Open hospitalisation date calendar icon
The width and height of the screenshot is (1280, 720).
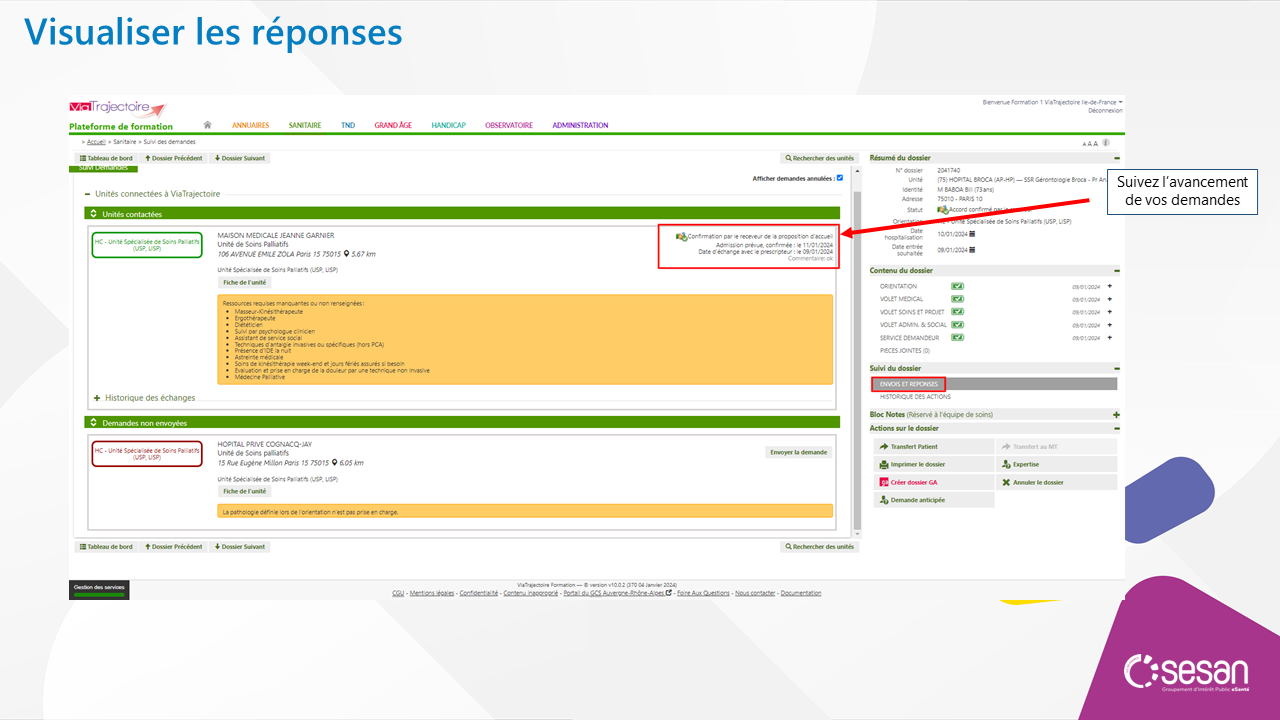[x=971, y=233]
